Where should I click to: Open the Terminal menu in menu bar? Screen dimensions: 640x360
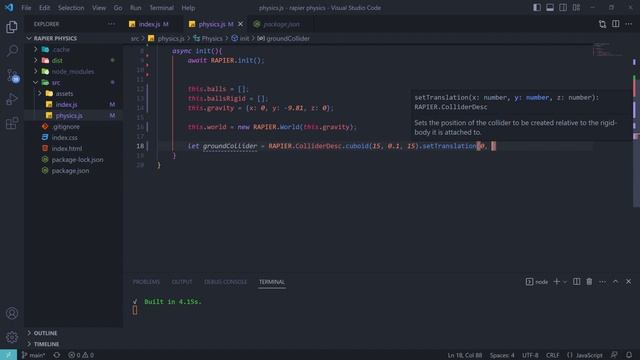[161, 8]
